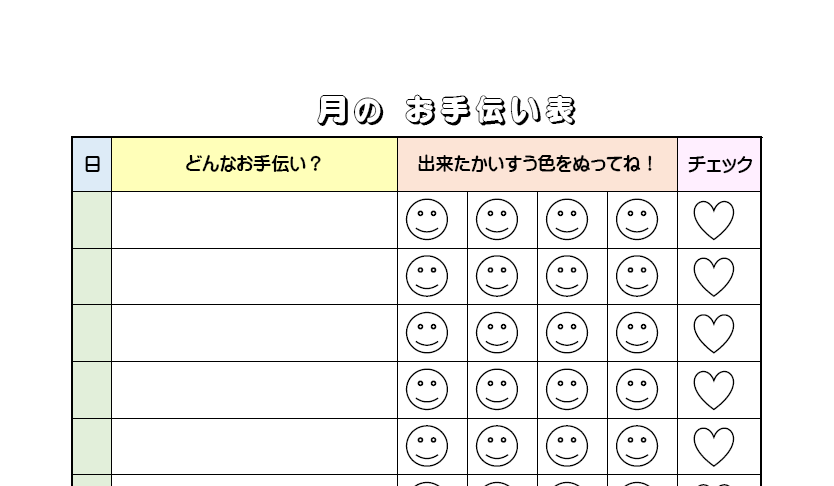Click second smiley face in third row

(497, 334)
